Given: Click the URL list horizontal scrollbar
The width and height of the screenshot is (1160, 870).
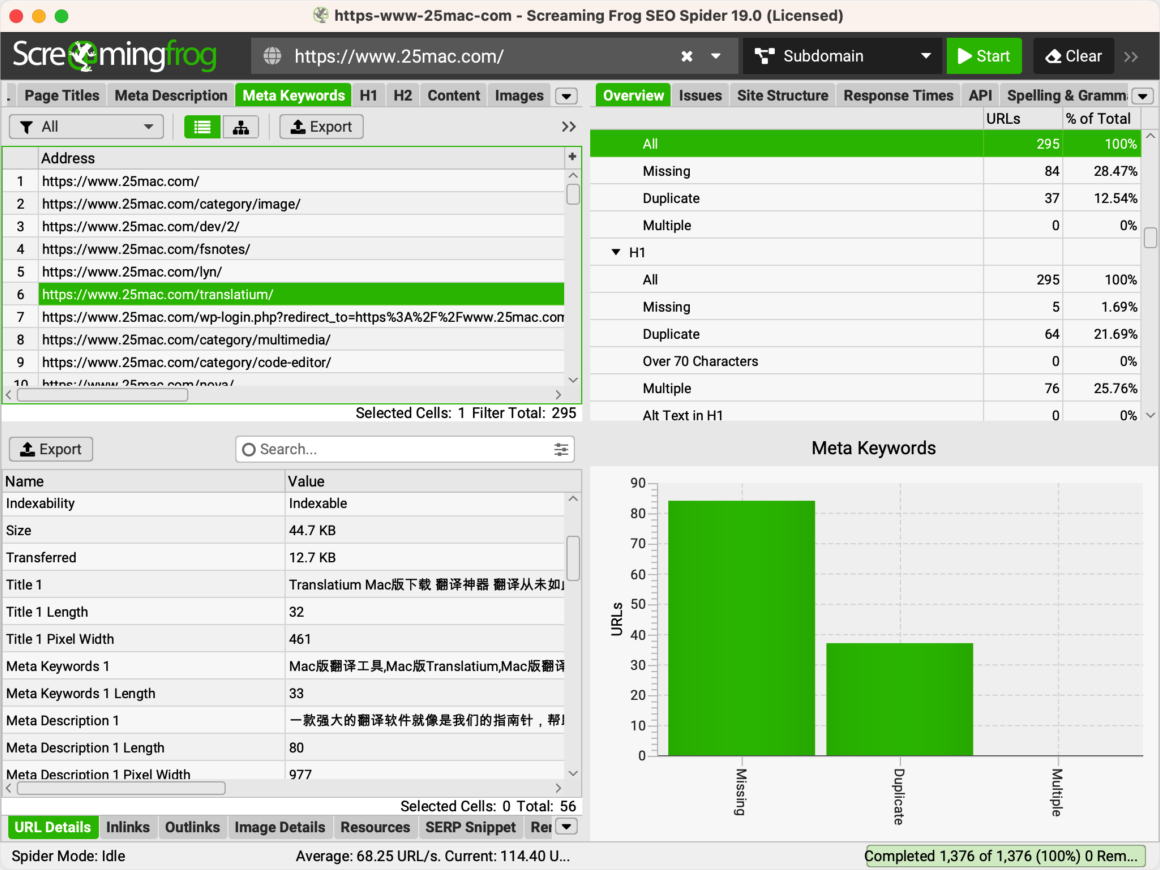Looking at the screenshot, I should pyautogui.click(x=102, y=395).
